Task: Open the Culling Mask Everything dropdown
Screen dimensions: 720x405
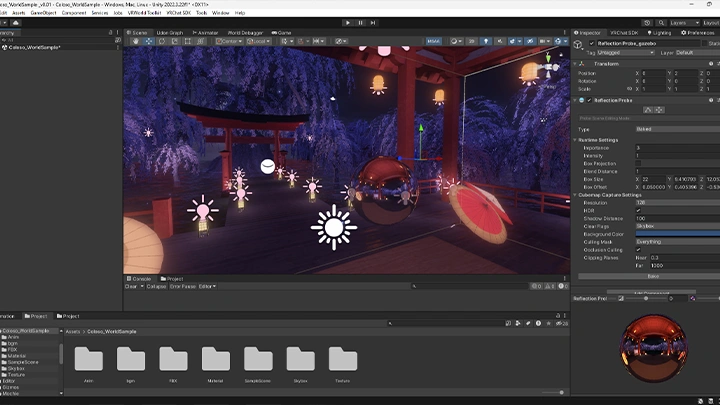Action: (x=678, y=242)
